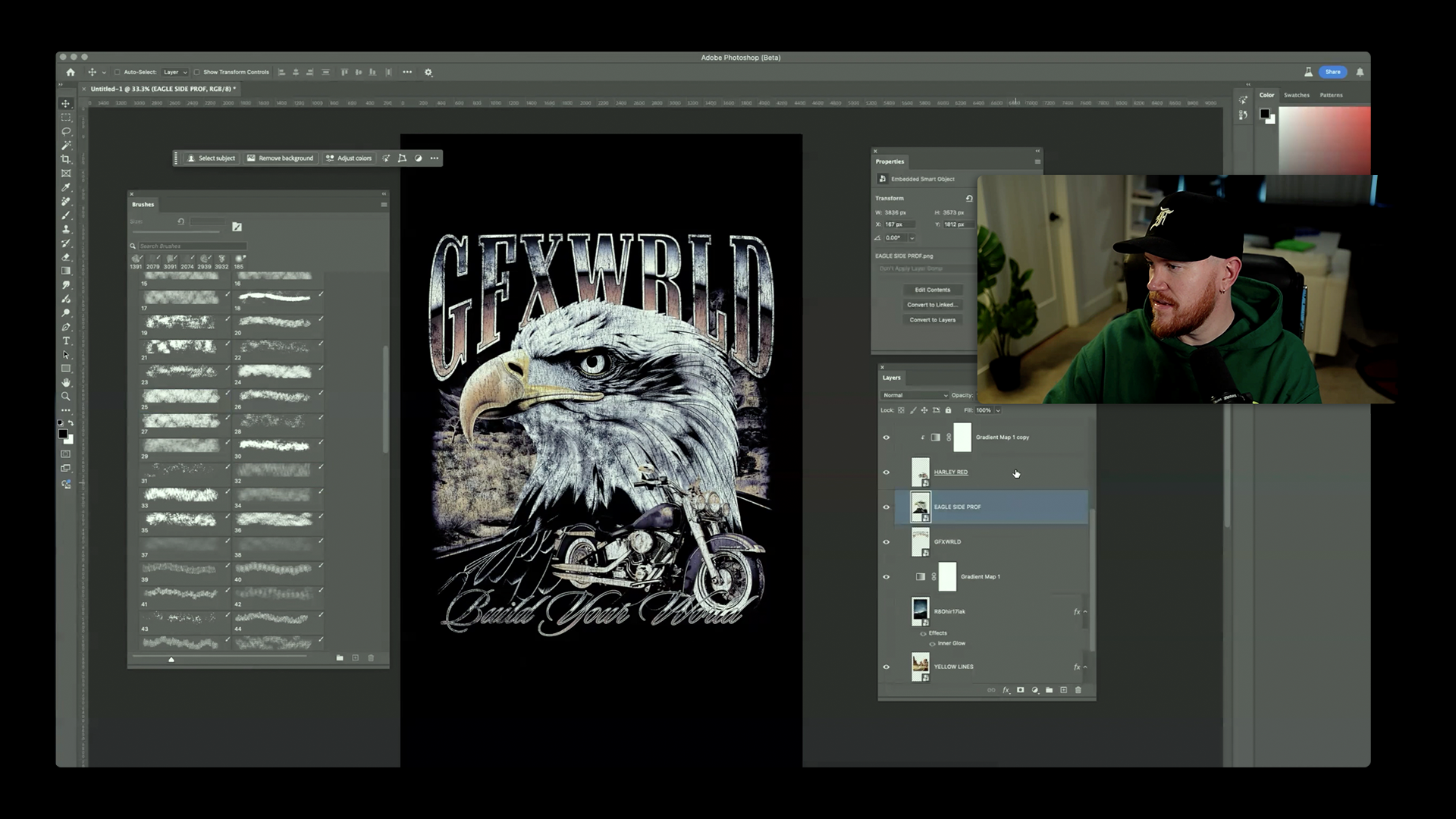Select the Brush tool
Screen dimensions: 1456x819
click(x=66, y=215)
